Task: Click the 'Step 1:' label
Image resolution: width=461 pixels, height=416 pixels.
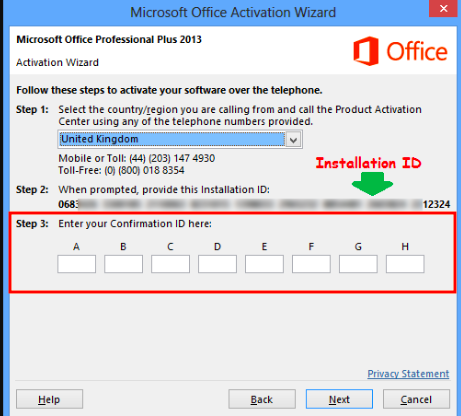Action: pyautogui.click(x=32, y=109)
